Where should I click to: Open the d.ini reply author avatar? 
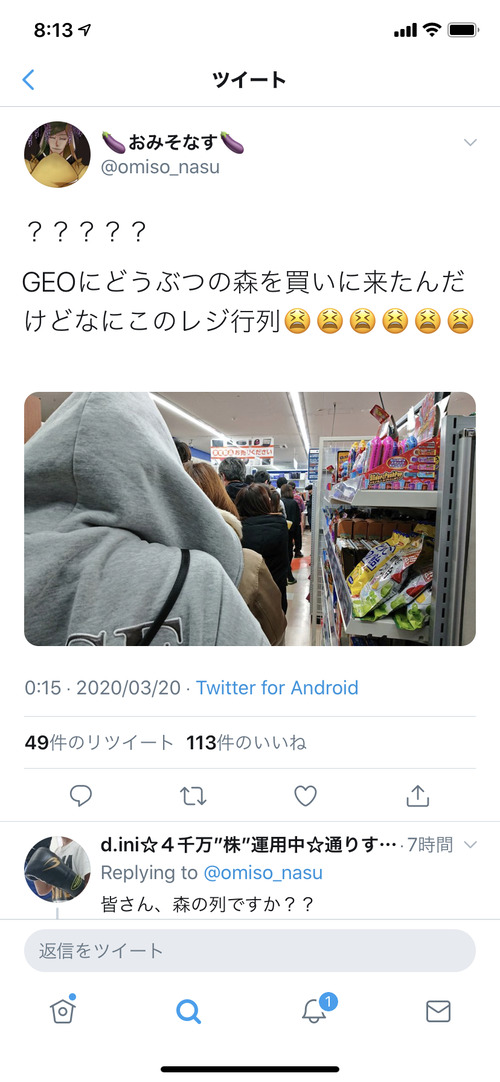tap(57, 869)
